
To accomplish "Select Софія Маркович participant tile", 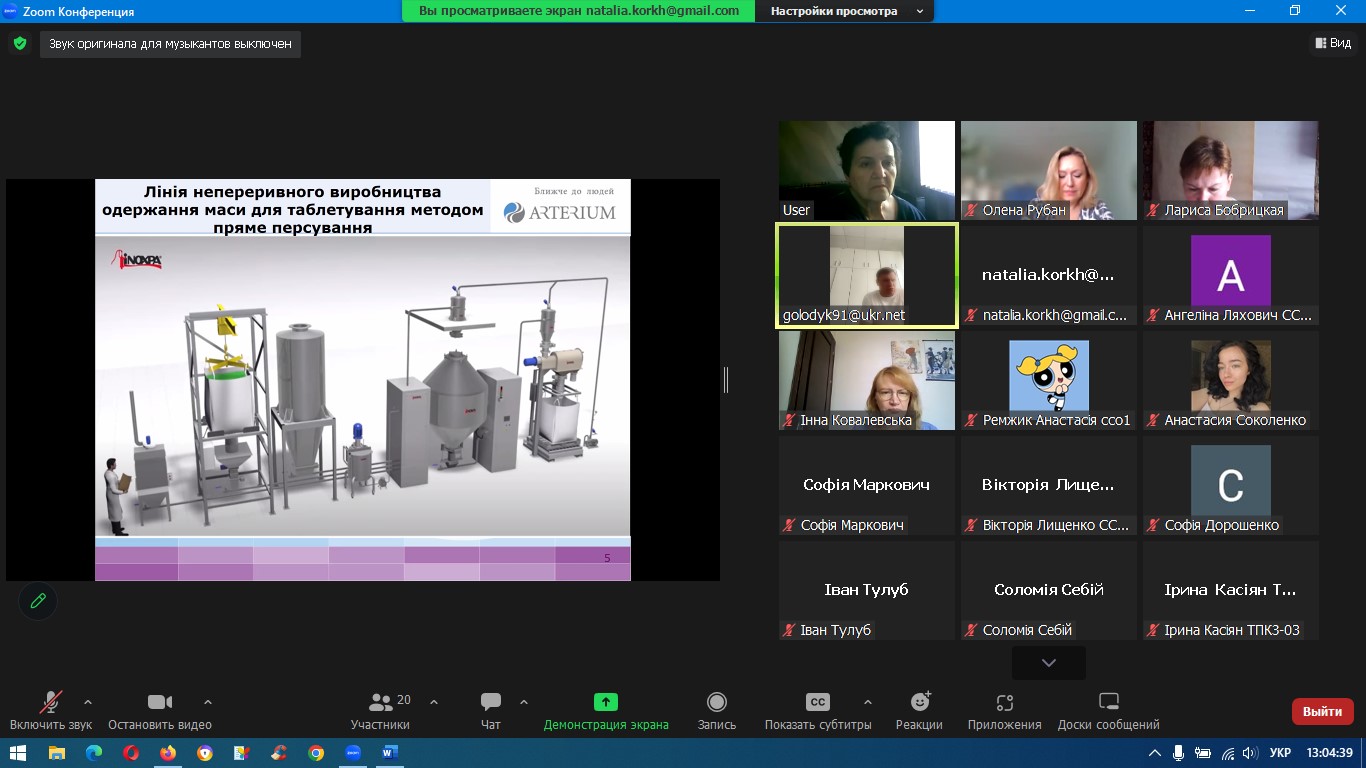I will click(x=867, y=485).
